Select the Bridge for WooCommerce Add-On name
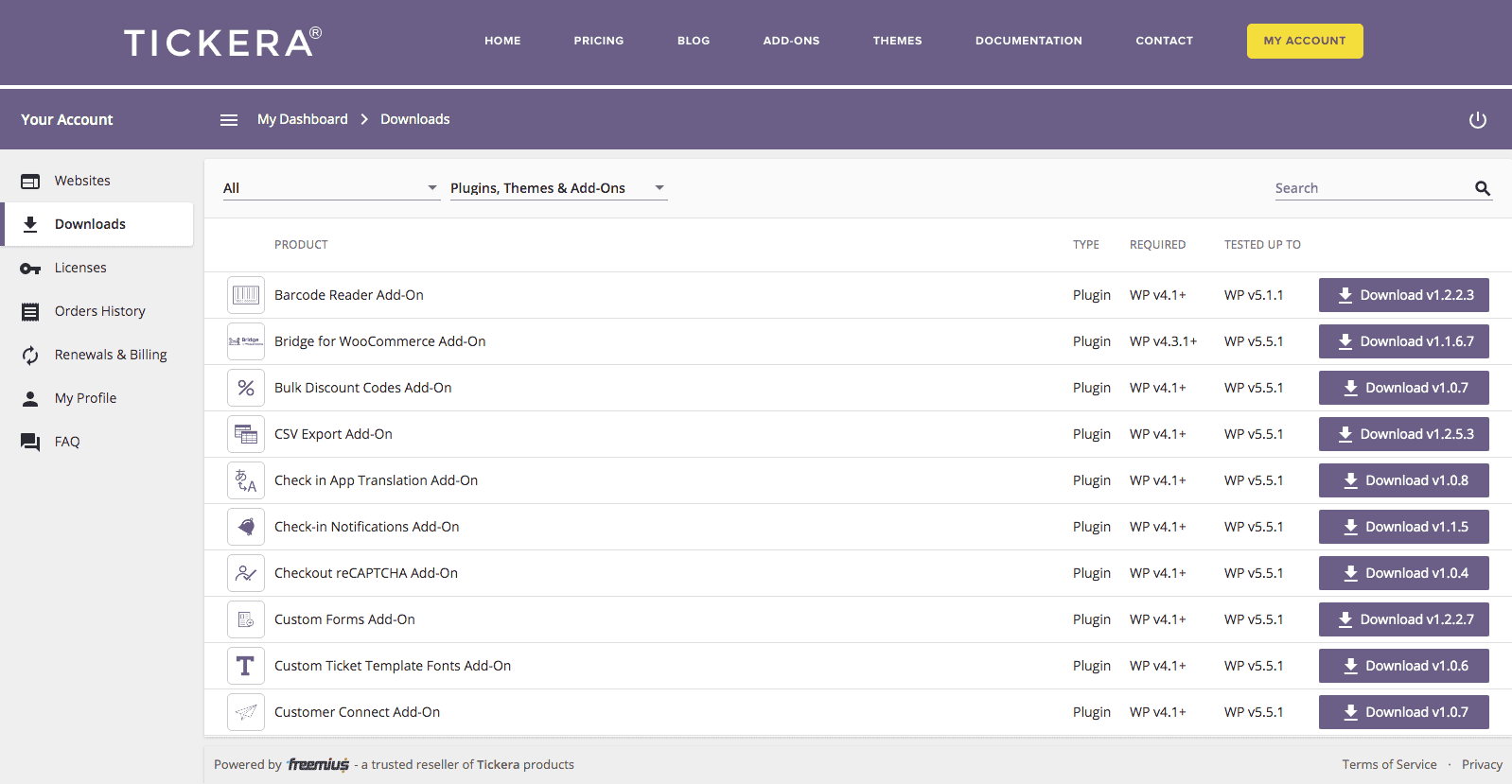 379,341
